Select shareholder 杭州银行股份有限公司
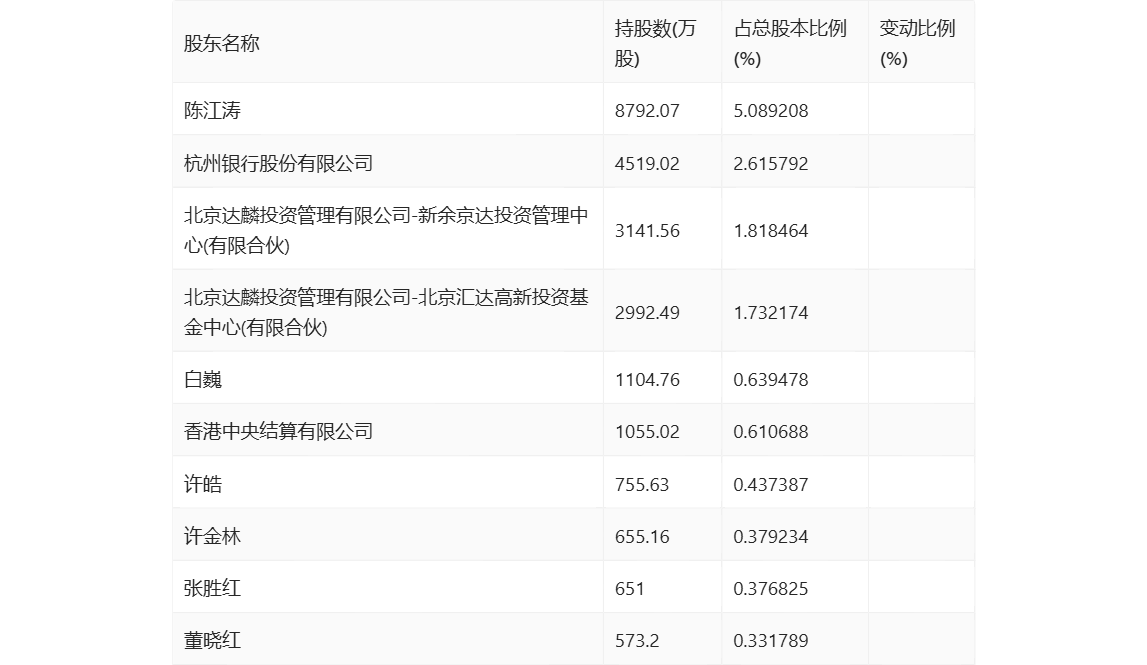 click(x=278, y=163)
